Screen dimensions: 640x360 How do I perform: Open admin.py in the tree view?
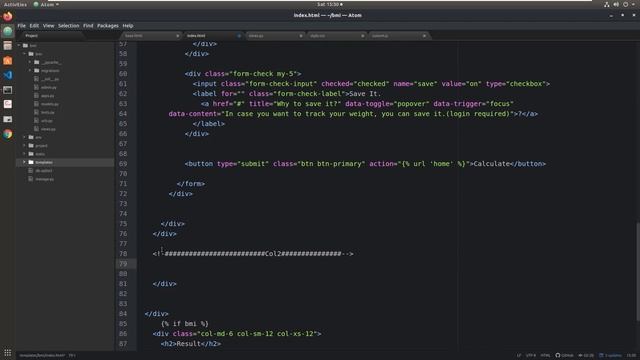pyautogui.click(x=49, y=87)
